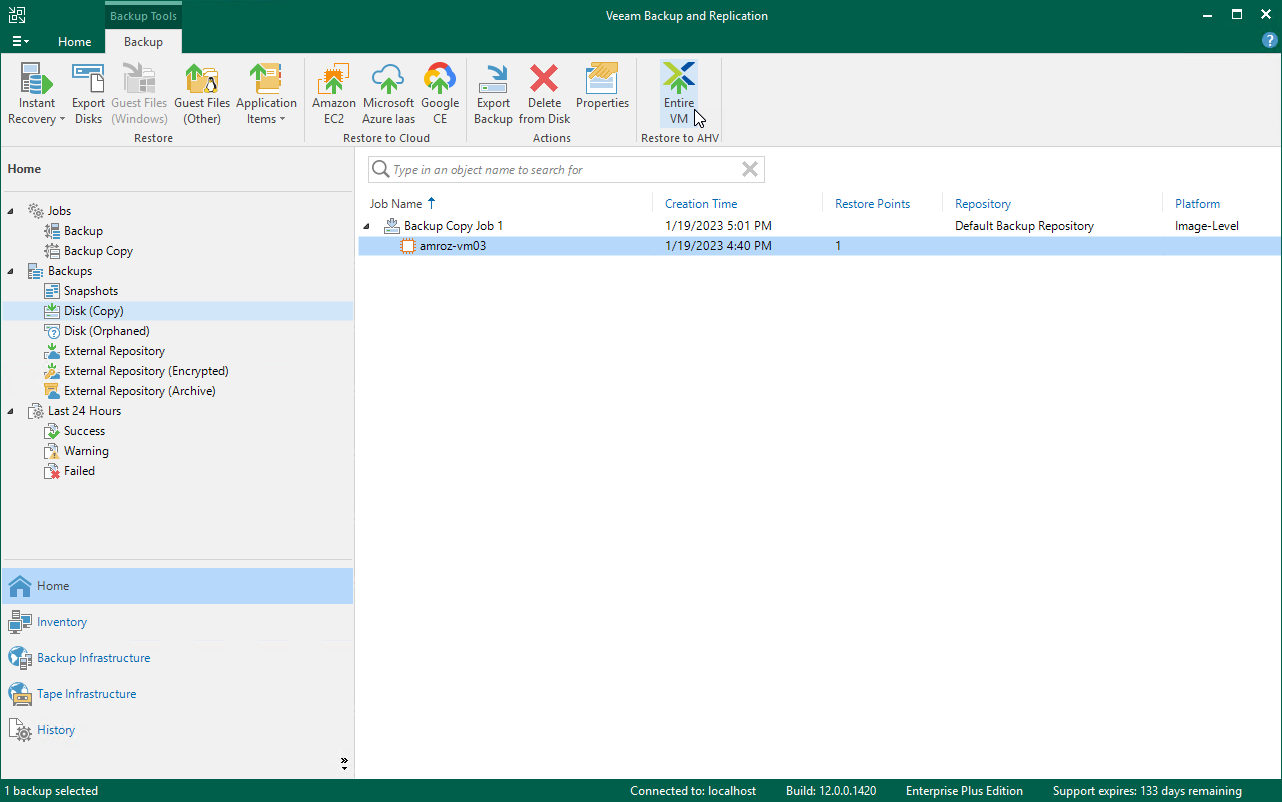1282x802 pixels.
Task: Open External Repository (Archive) node
Action: point(139,391)
